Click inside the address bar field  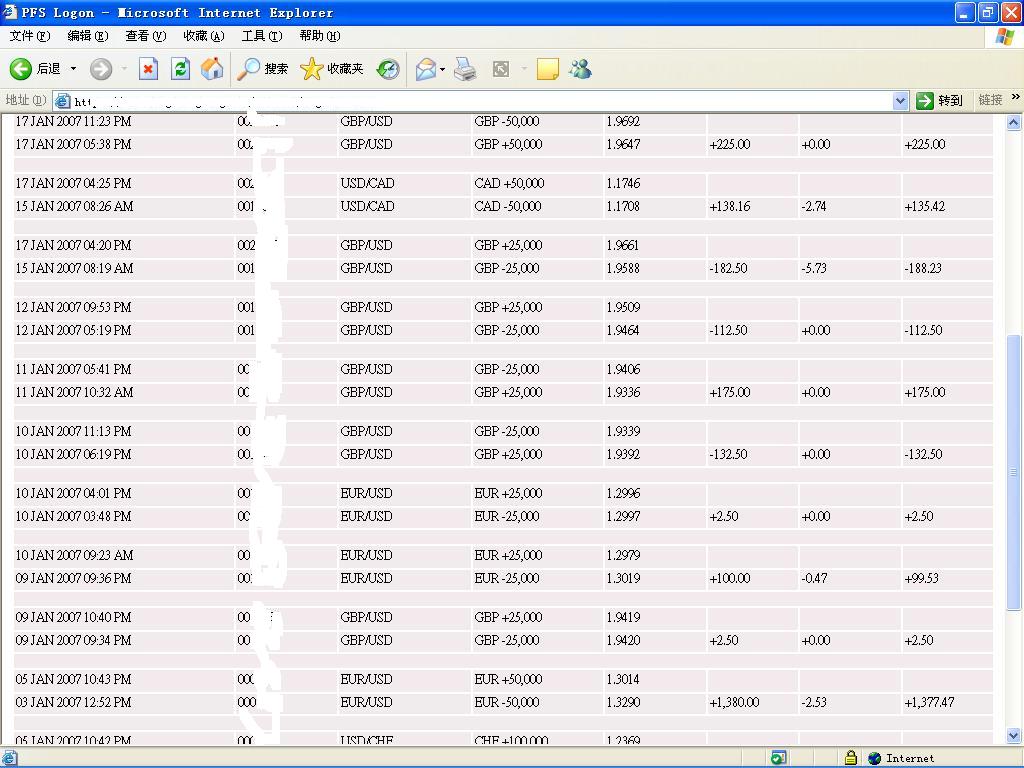tap(480, 100)
